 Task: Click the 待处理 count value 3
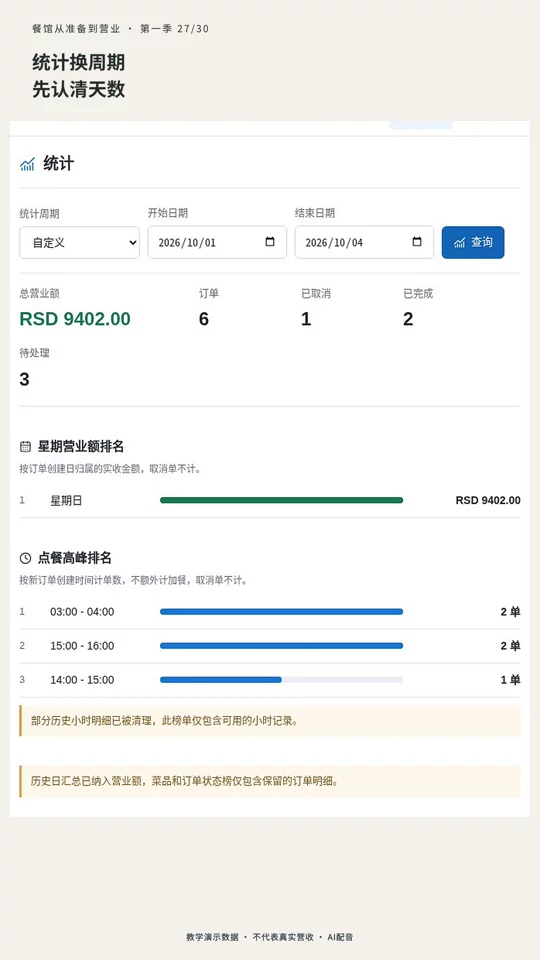(x=24, y=380)
